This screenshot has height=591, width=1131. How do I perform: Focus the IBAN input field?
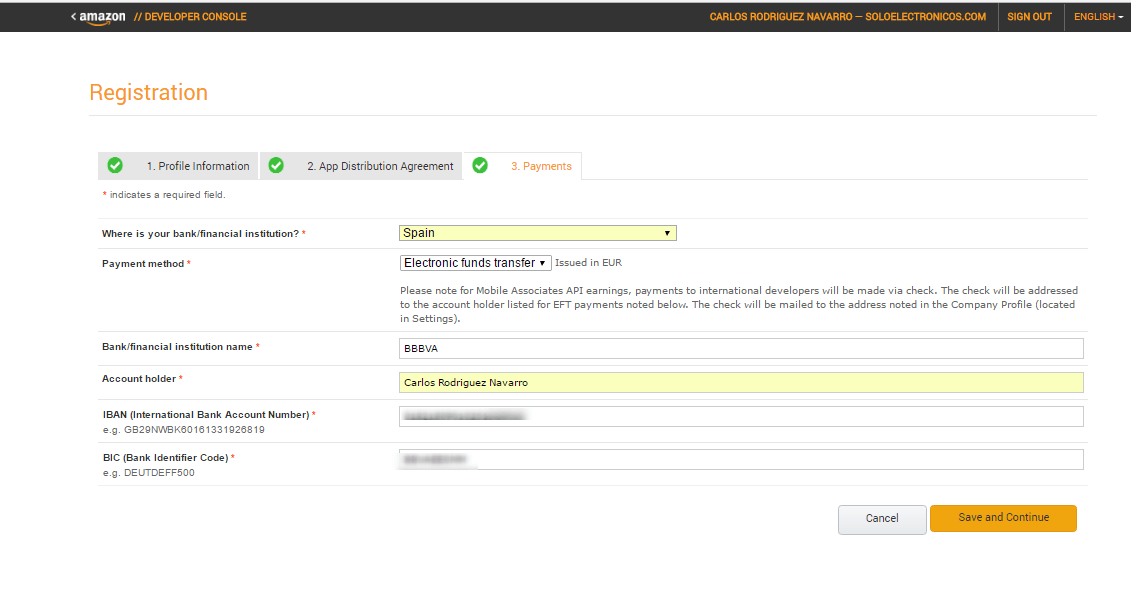pos(740,416)
